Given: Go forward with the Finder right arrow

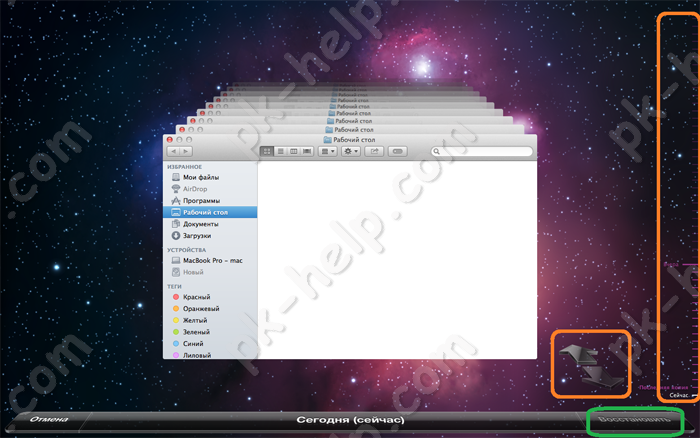Looking at the screenshot, I should point(186,152).
